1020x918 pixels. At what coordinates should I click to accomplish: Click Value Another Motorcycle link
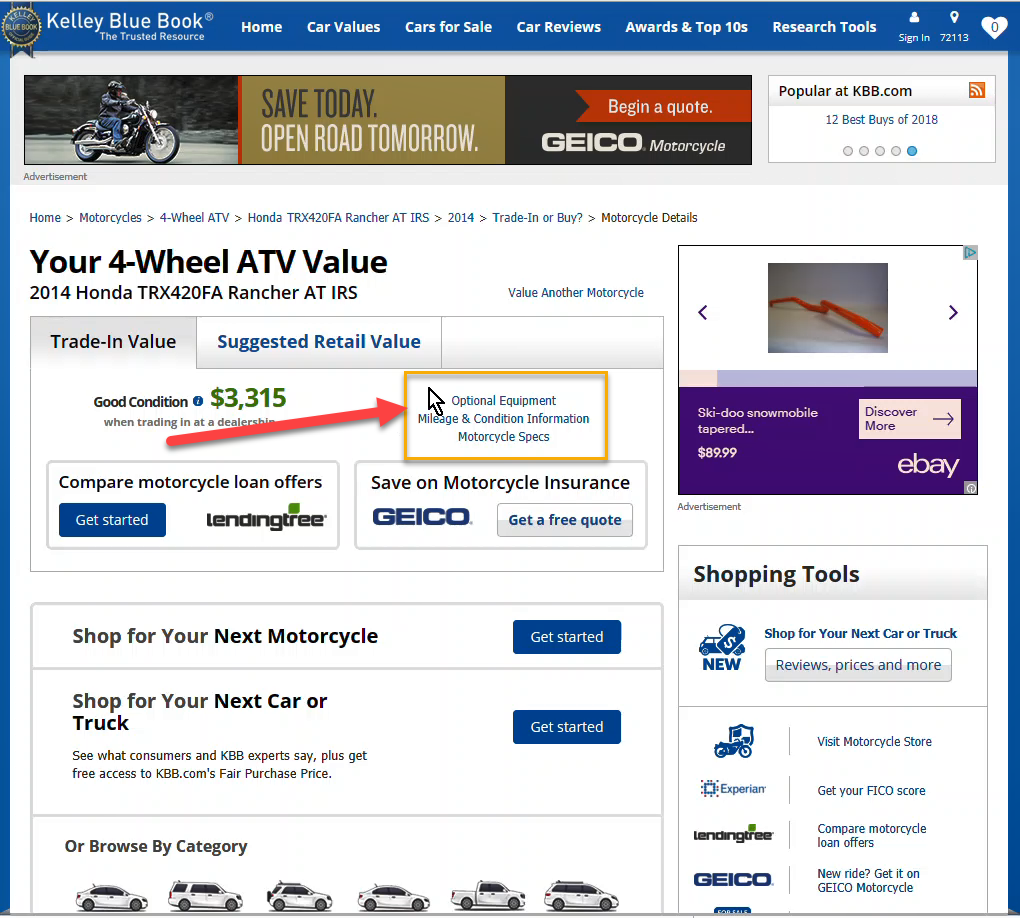click(x=576, y=293)
